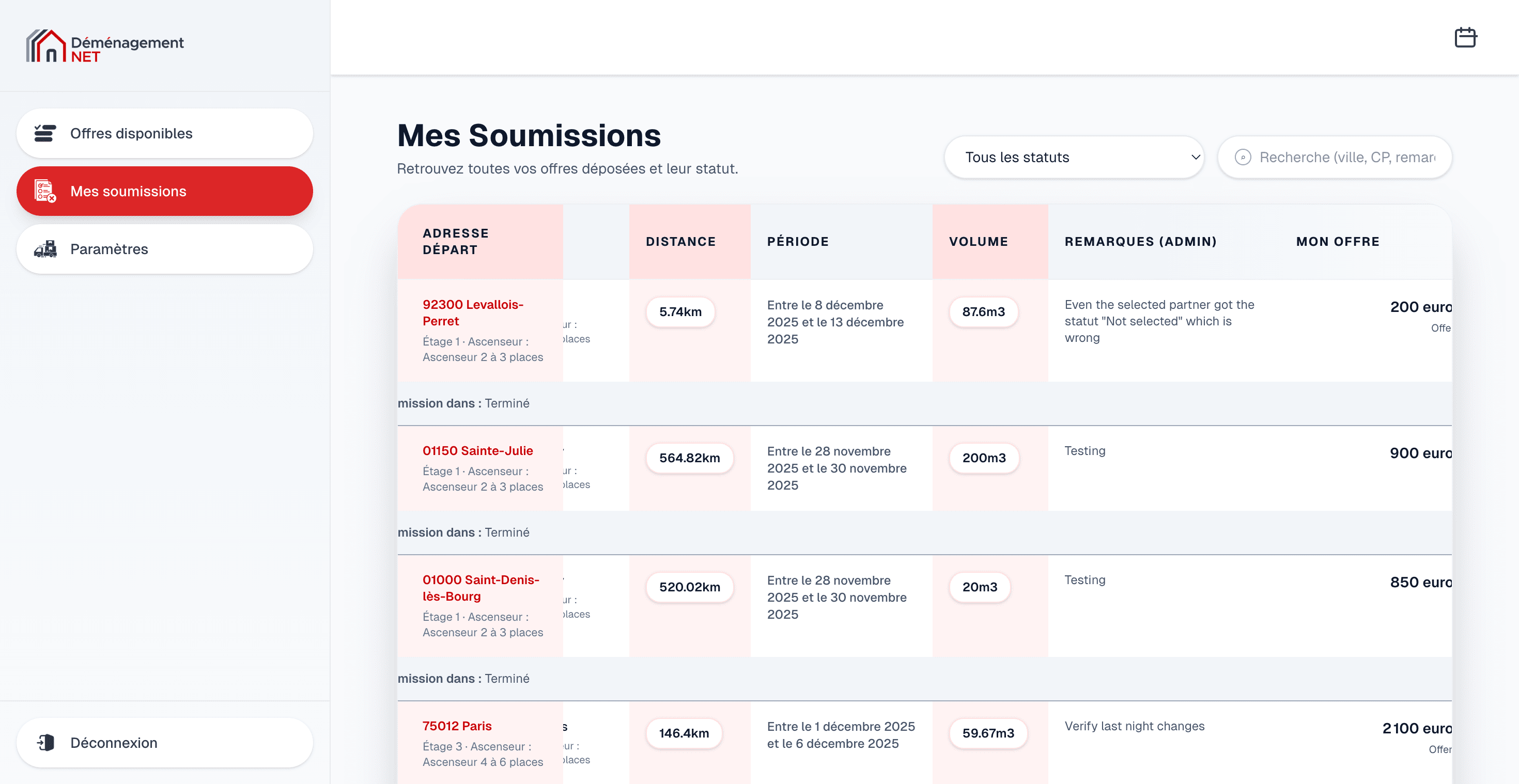Click the search magnifier icon
This screenshot has width=1519, height=784.
tap(1243, 158)
